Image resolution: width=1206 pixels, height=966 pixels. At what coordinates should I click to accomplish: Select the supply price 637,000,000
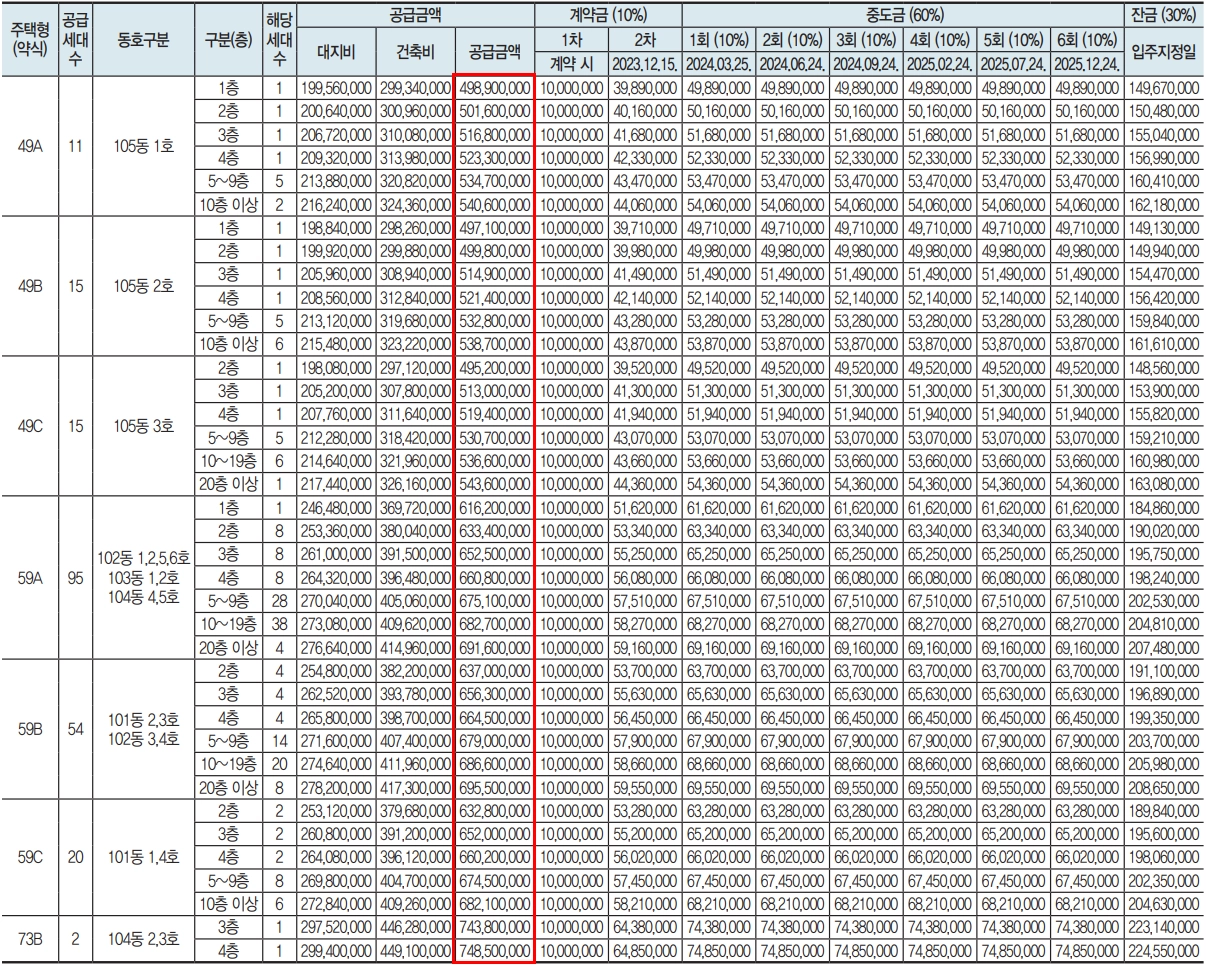tap(494, 671)
